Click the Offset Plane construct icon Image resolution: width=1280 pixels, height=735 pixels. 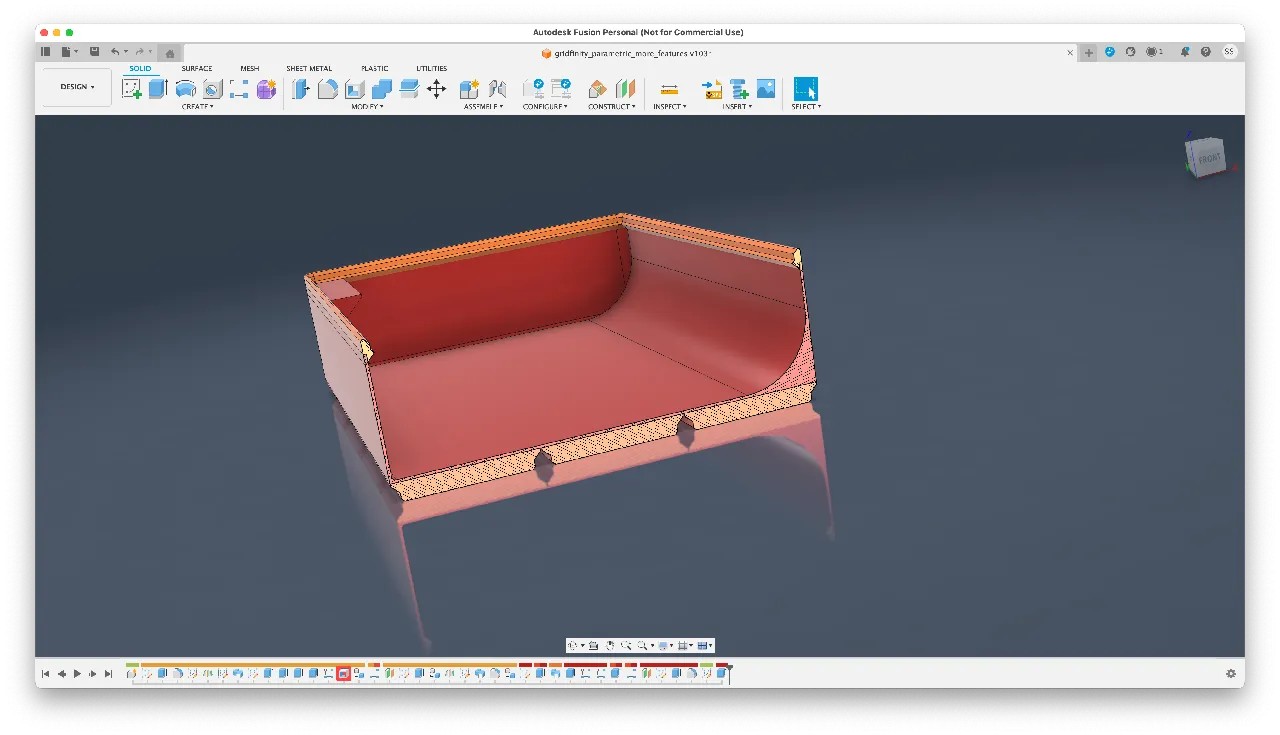pos(597,88)
